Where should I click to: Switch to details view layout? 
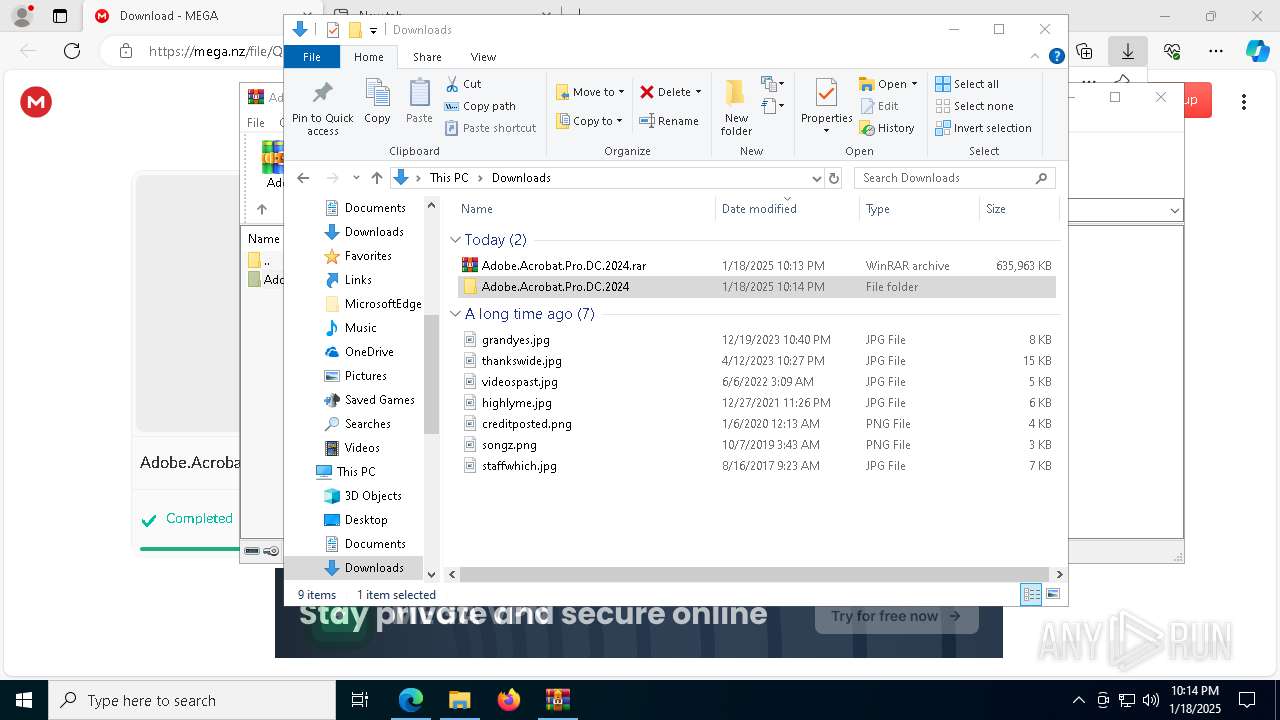(x=1031, y=594)
